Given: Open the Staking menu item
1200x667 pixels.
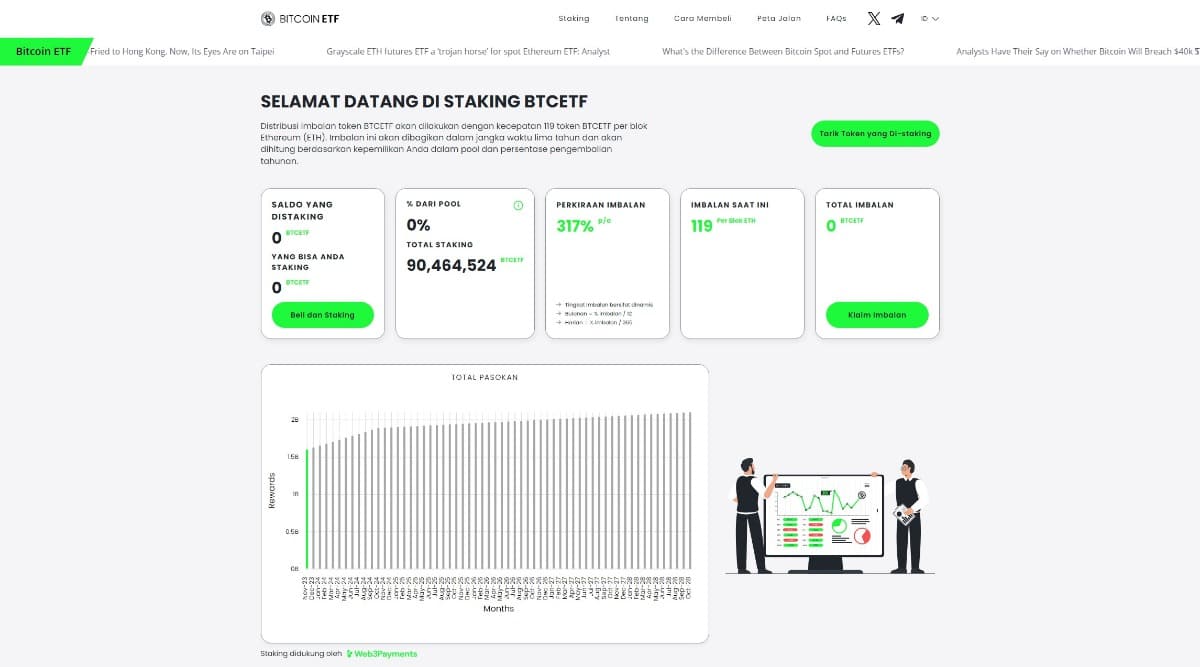Looking at the screenshot, I should pyautogui.click(x=574, y=18).
